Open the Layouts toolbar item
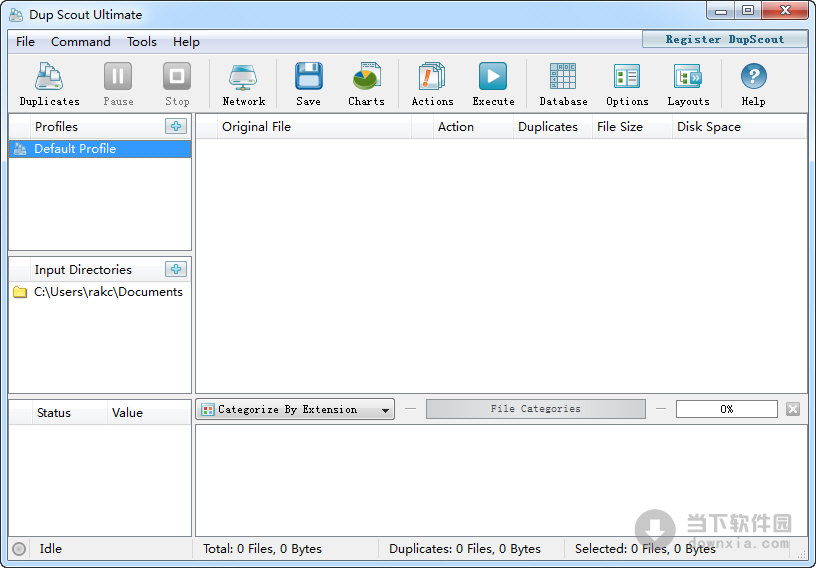The height and width of the screenshot is (568, 816). [x=688, y=84]
